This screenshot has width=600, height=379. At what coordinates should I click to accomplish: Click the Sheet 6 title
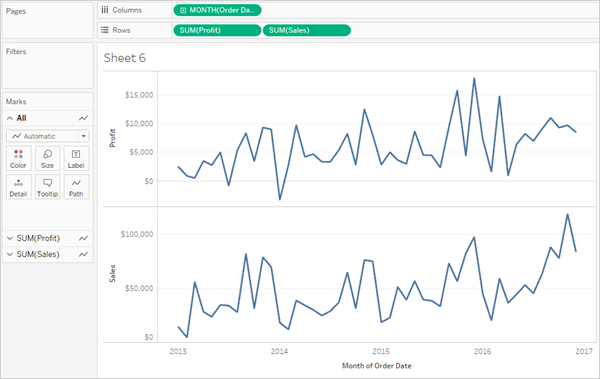pos(125,58)
